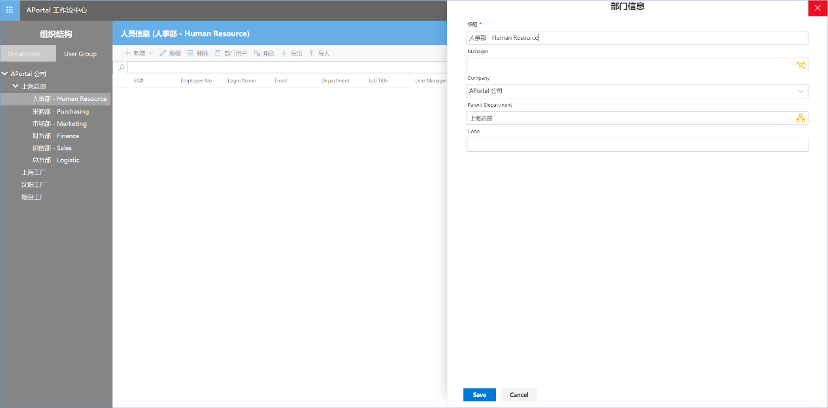Click the pencil edit icon in toolbar
The width and height of the screenshot is (828, 408).
(163, 53)
